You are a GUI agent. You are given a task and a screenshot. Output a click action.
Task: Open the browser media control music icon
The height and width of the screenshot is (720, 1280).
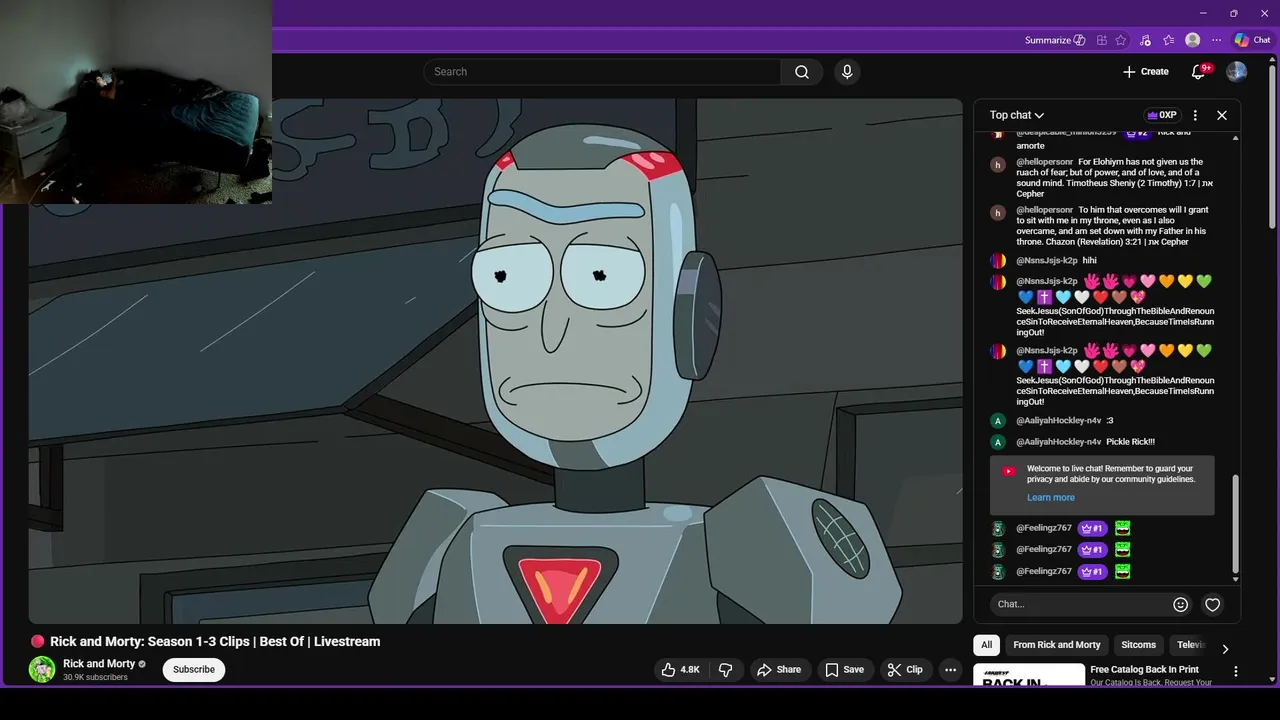1145,40
